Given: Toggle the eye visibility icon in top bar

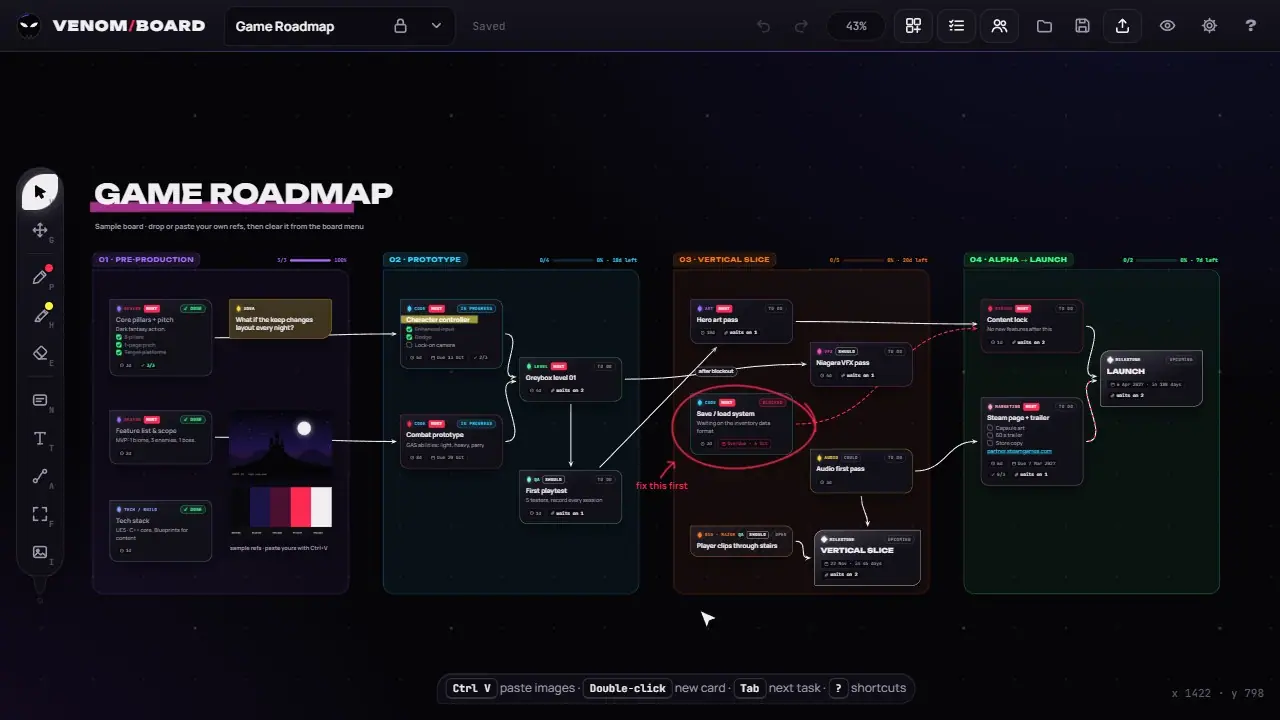Looking at the screenshot, I should click(1167, 26).
